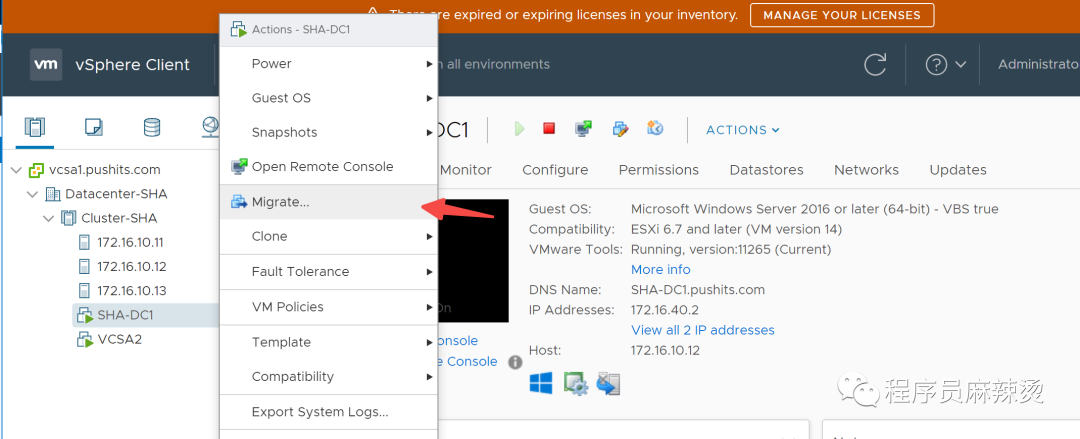1080x439 pixels.
Task: Collapse the vcsa1.pushits.com tree node
Action: tap(16, 170)
